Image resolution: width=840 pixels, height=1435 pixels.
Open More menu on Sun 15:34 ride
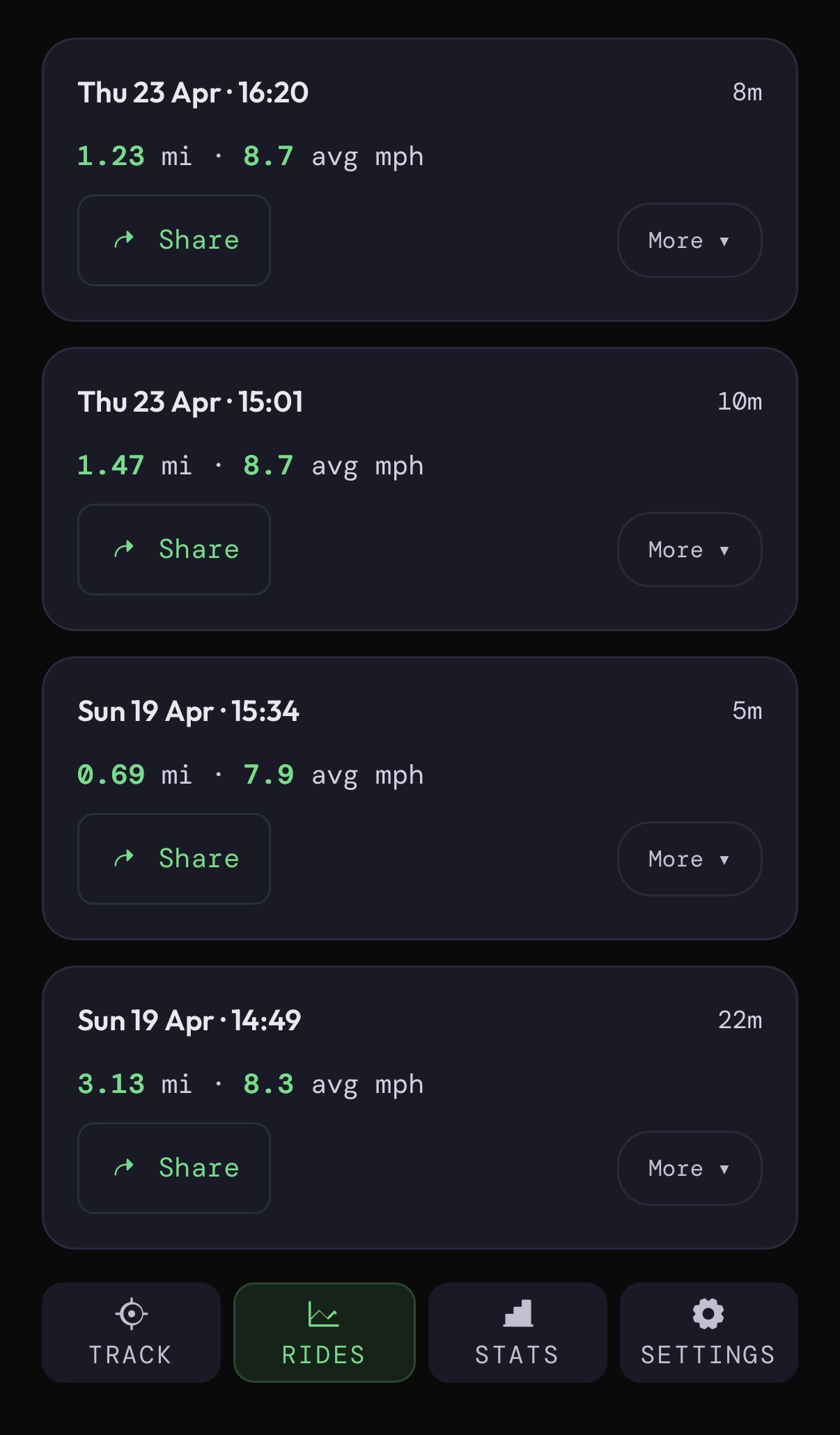point(689,859)
